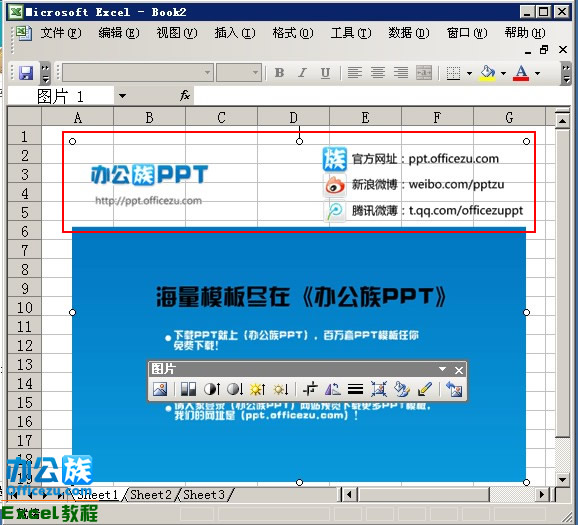Image resolution: width=578 pixels, height=525 pixels.
Task: Click the Rotate Left 90° icon
Action: pos(332,389)
